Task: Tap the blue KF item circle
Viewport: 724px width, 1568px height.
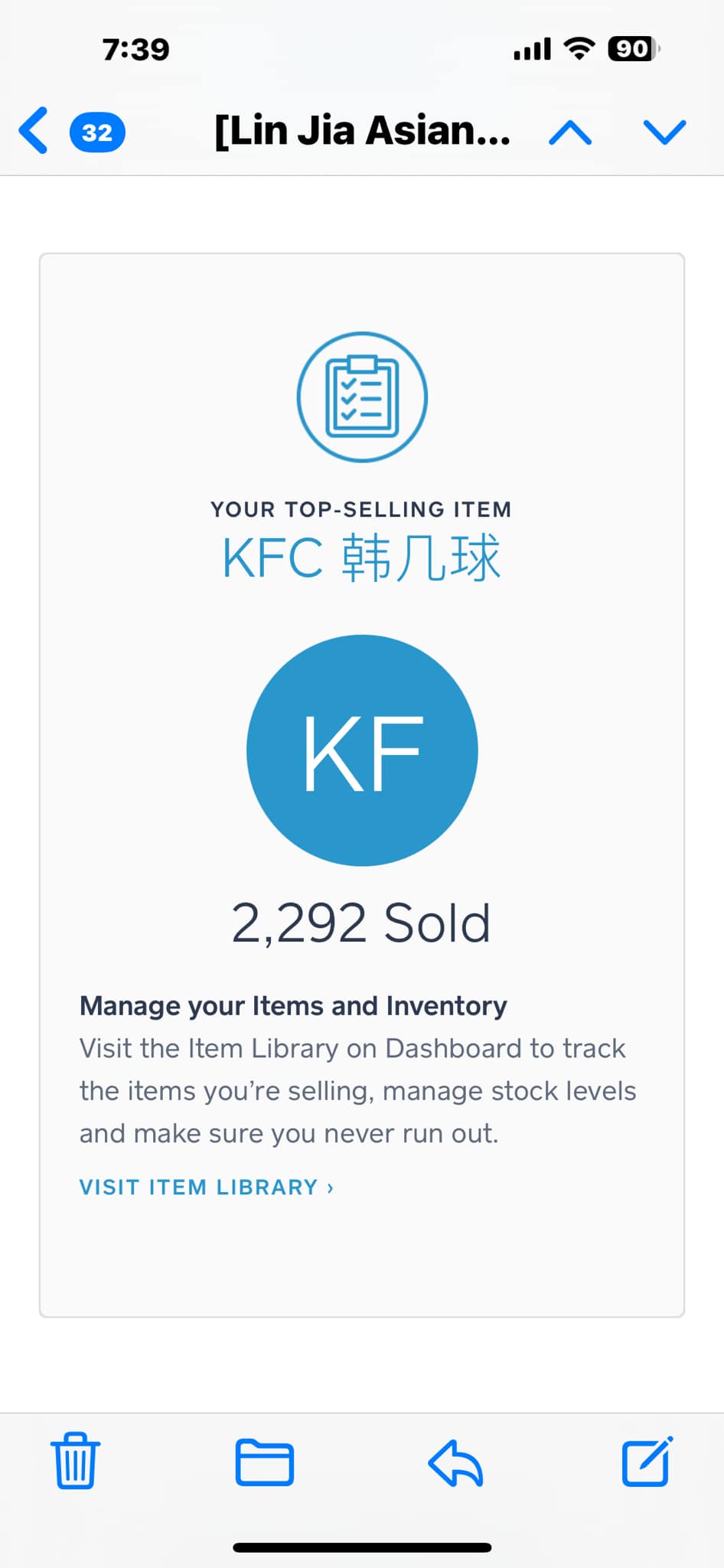Action: coord(362,750)
